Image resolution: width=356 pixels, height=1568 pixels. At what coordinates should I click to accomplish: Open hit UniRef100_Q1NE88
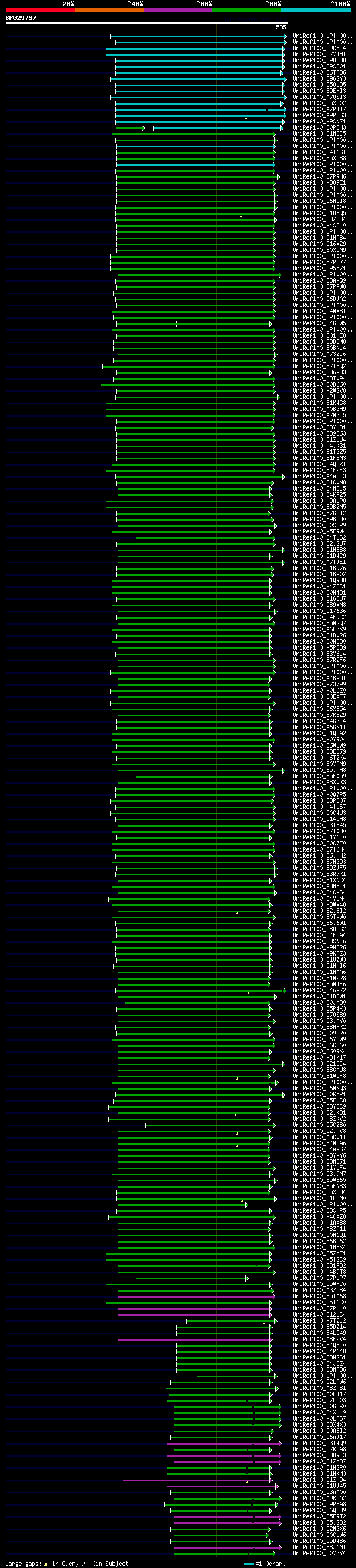319,550
